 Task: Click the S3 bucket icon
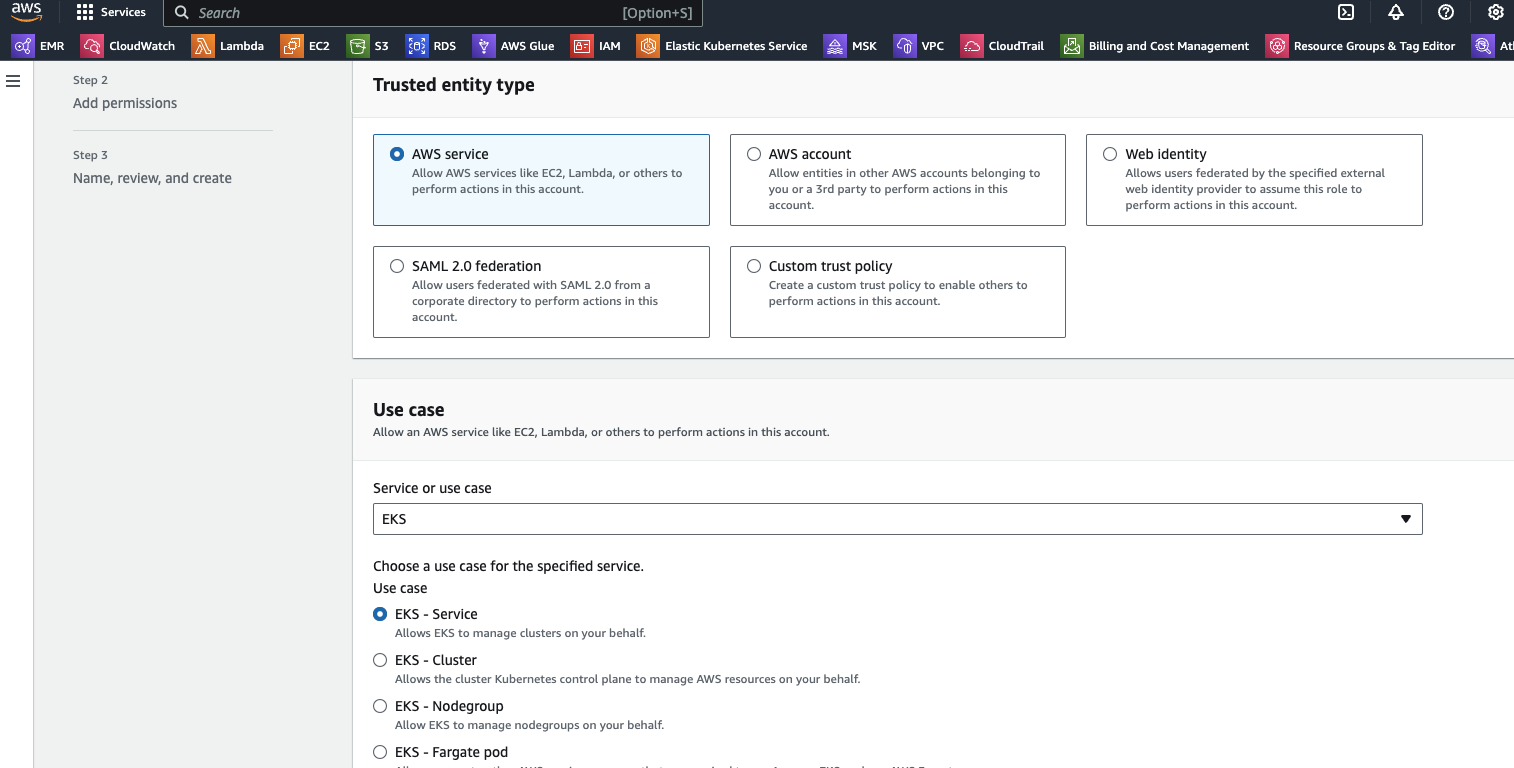[x=357, y=46]
